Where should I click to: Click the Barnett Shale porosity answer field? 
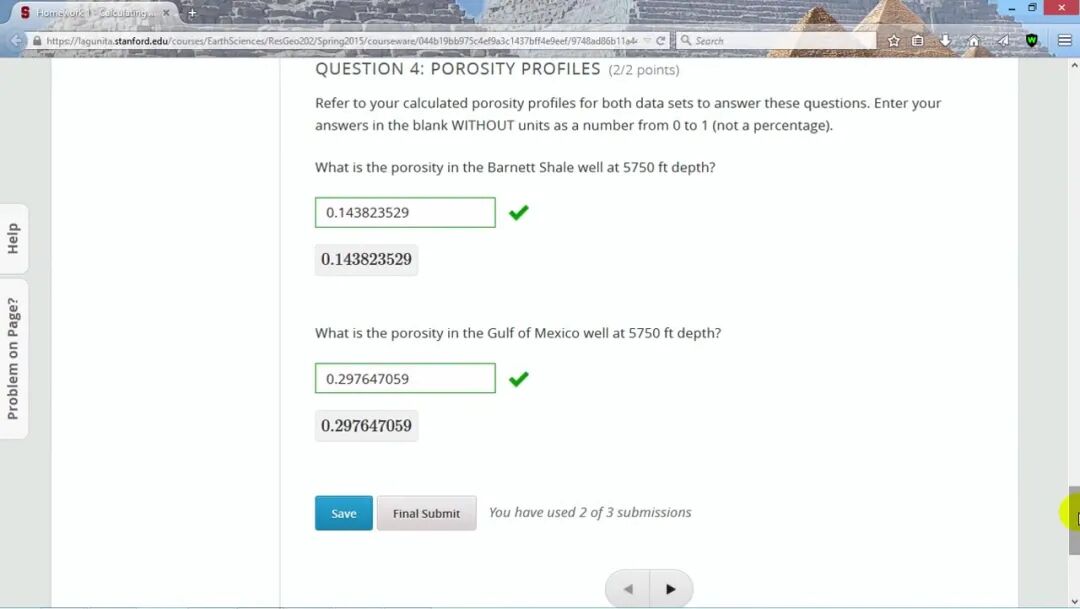coord(405,212)
